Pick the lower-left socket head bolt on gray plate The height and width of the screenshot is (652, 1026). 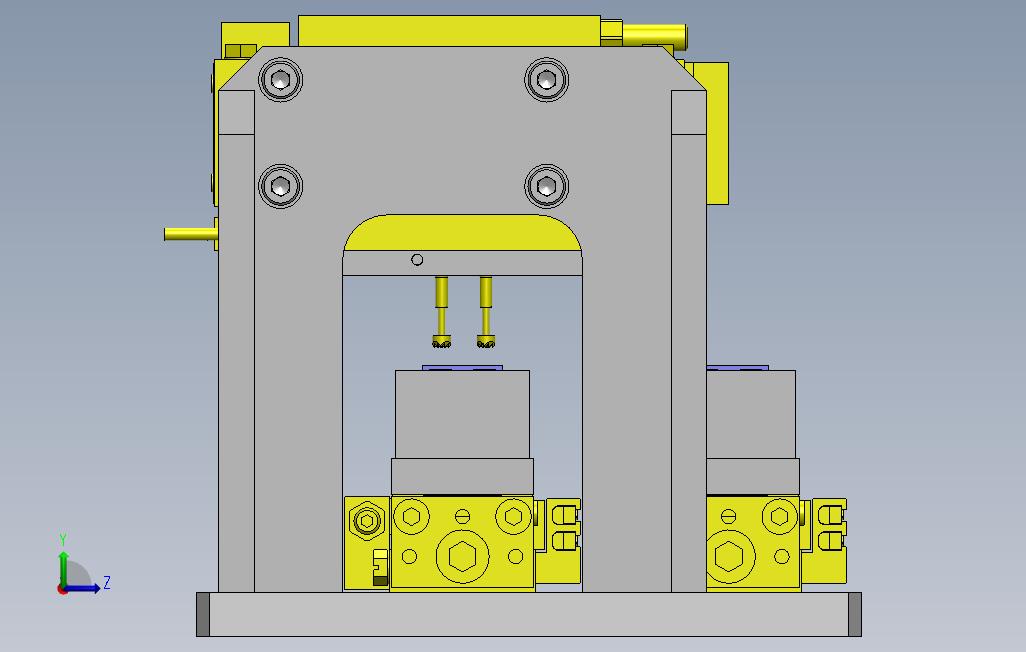pyautogui.click(x=280, y=187)
